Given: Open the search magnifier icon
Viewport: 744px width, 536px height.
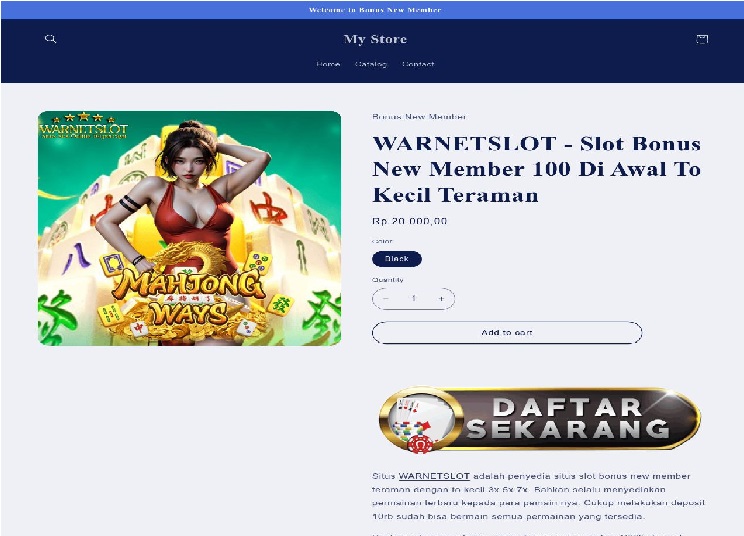Looking at the screenshot, I should [50, 39].
